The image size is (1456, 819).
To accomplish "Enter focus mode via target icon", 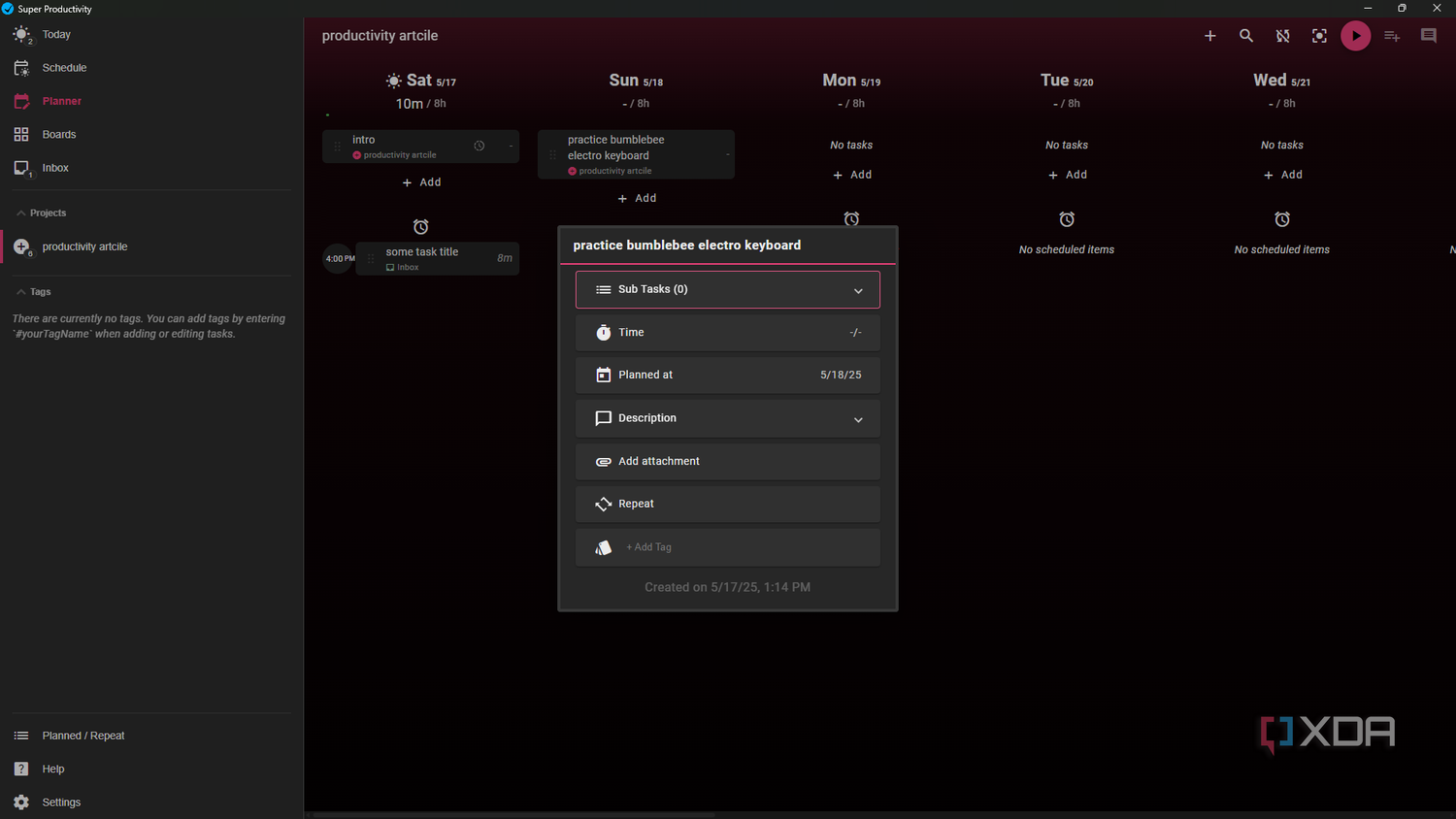I will point(1319,36).
